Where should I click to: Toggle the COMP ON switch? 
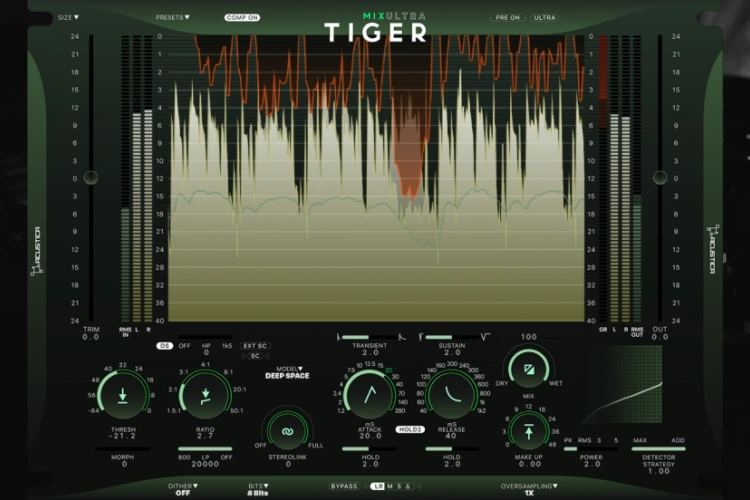(242, 18)
